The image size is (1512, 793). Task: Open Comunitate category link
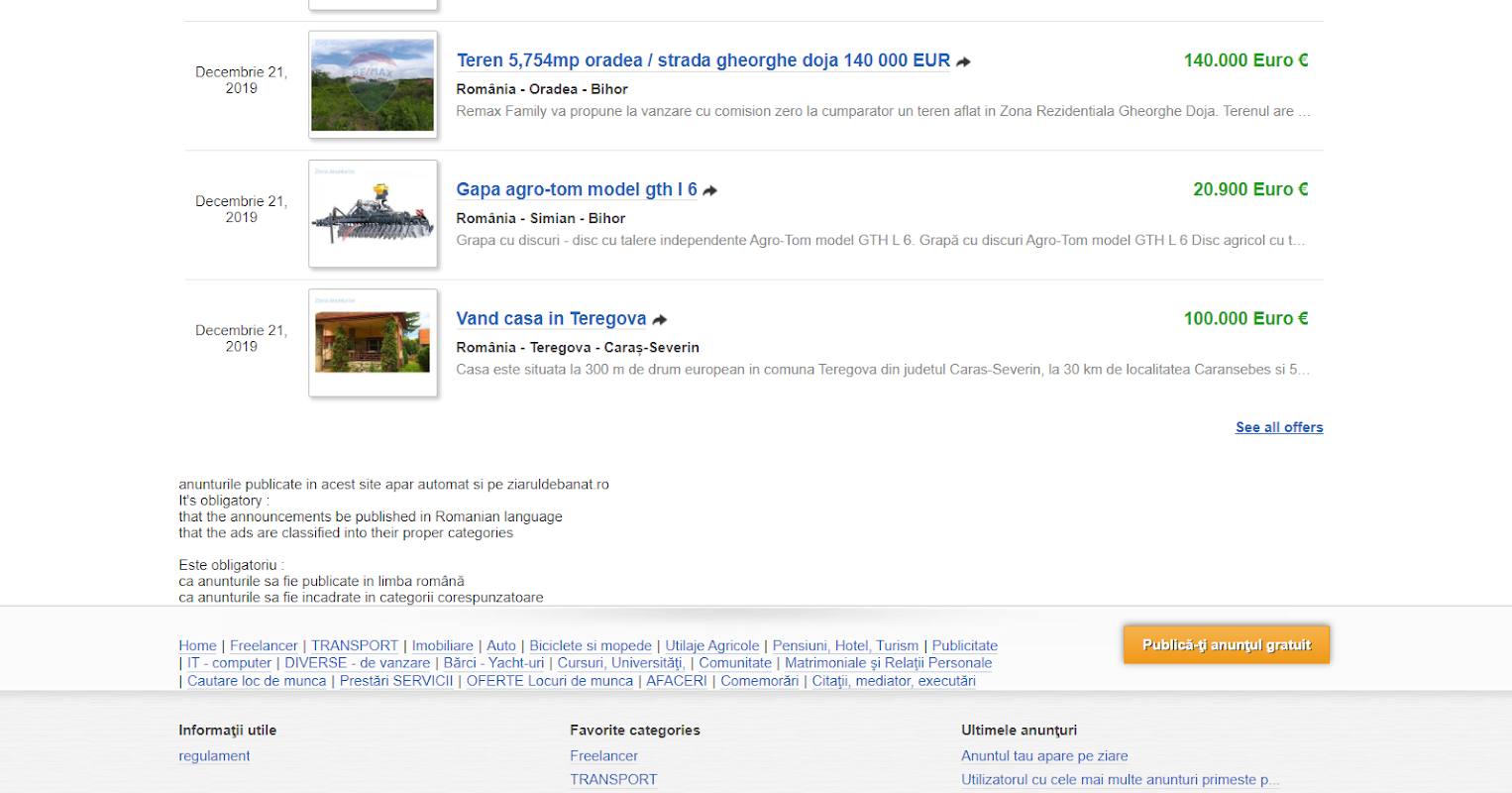735,663
